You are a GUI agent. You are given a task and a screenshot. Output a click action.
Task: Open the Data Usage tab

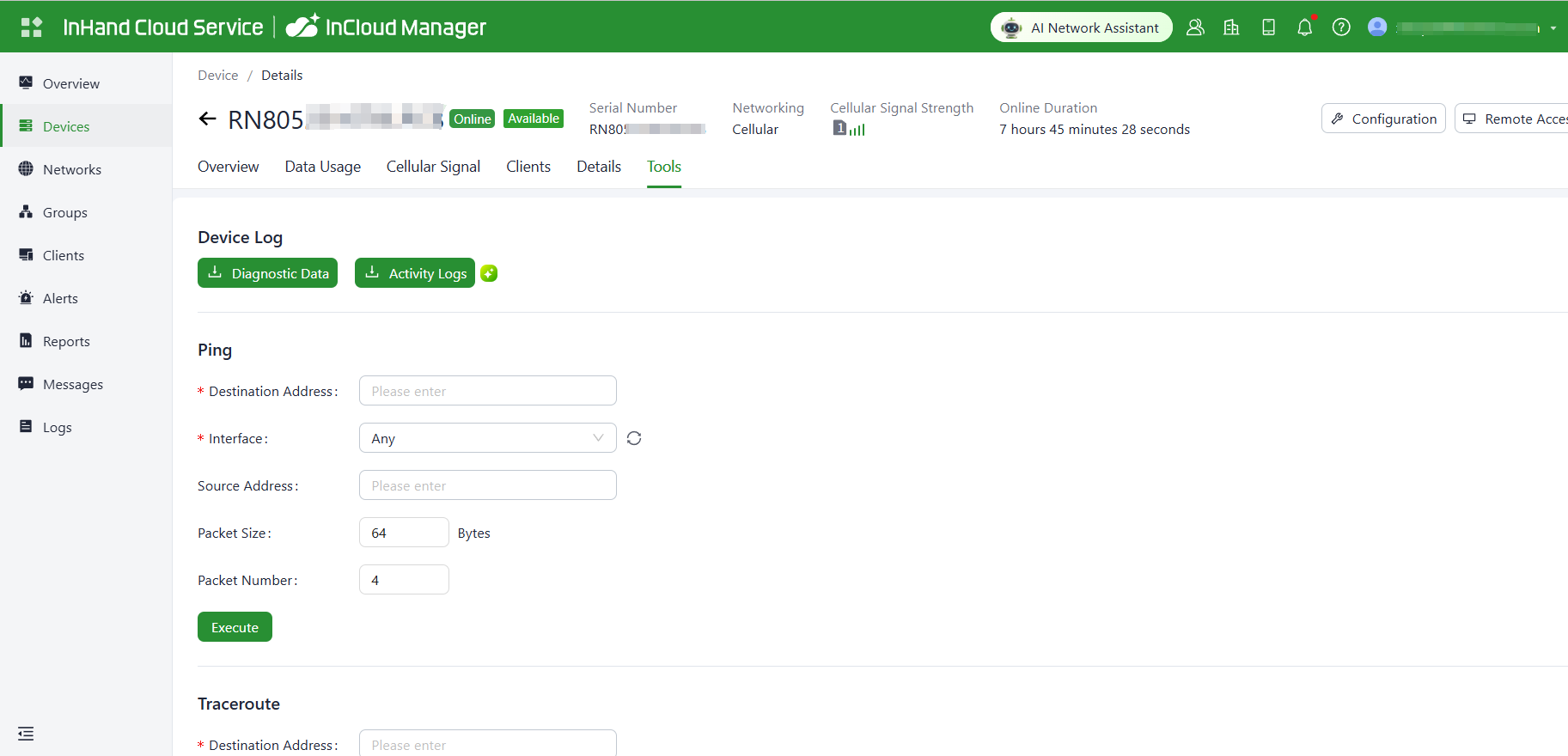(x=322, y=167)
